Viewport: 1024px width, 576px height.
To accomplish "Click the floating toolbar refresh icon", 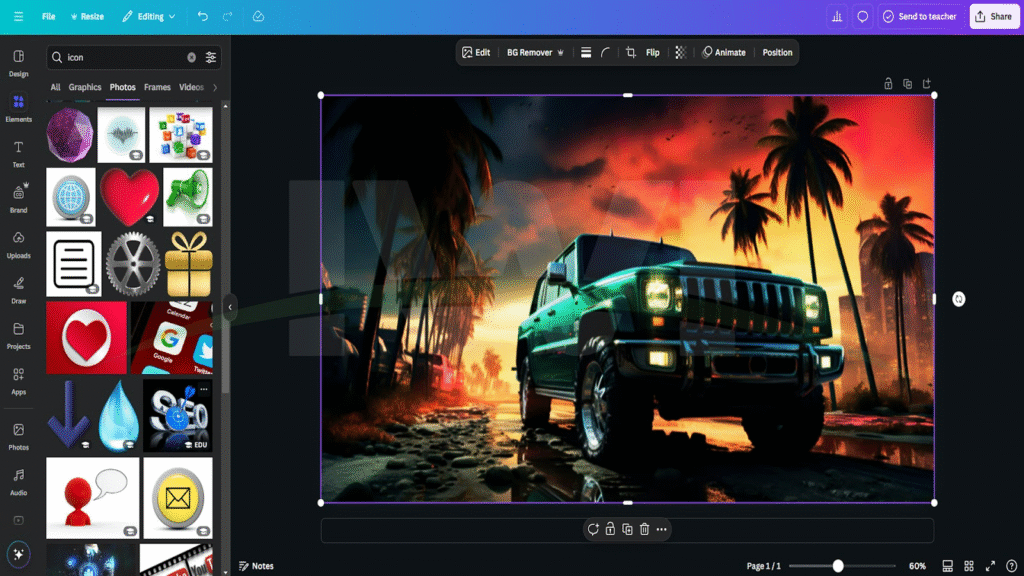I will pos(593,530).
